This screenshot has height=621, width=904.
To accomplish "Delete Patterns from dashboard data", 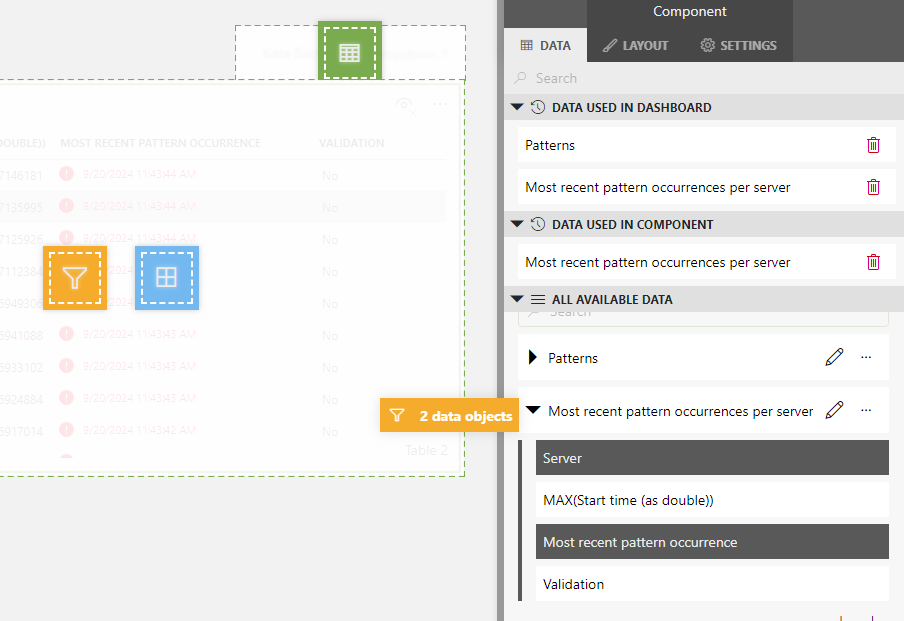I will click(873, 145).
